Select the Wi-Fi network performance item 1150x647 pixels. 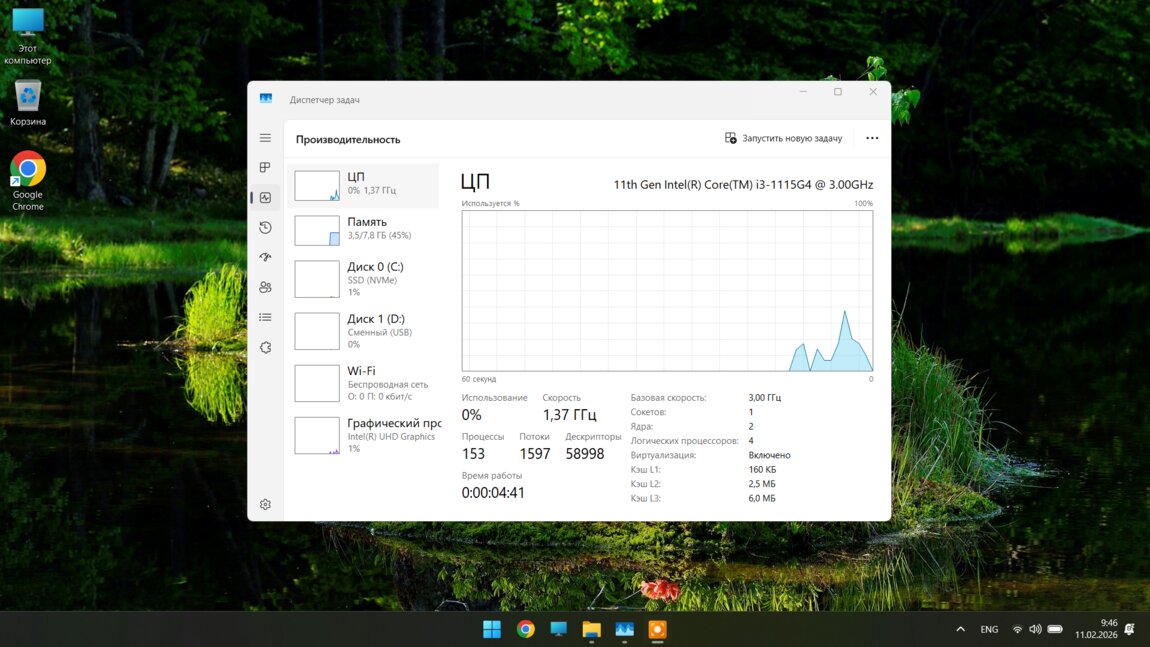(x=364, y=383)
